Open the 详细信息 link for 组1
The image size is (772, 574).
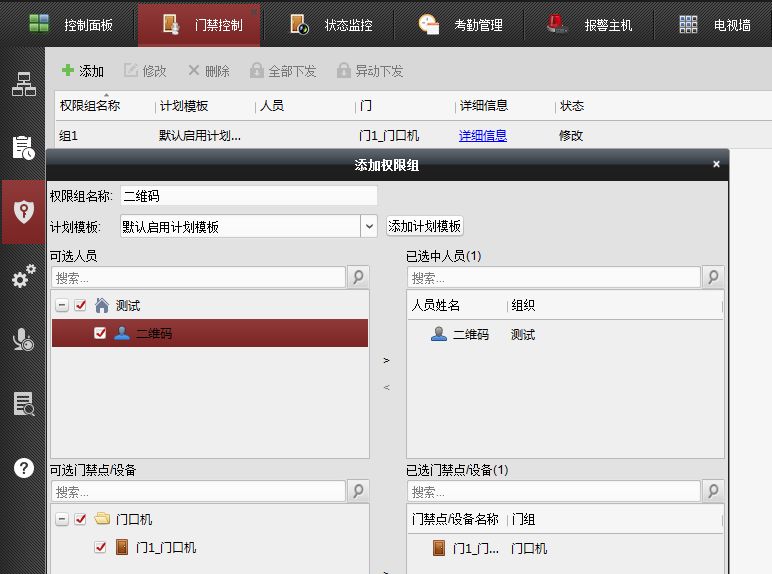pyautogui.click(x=483, y=135)
